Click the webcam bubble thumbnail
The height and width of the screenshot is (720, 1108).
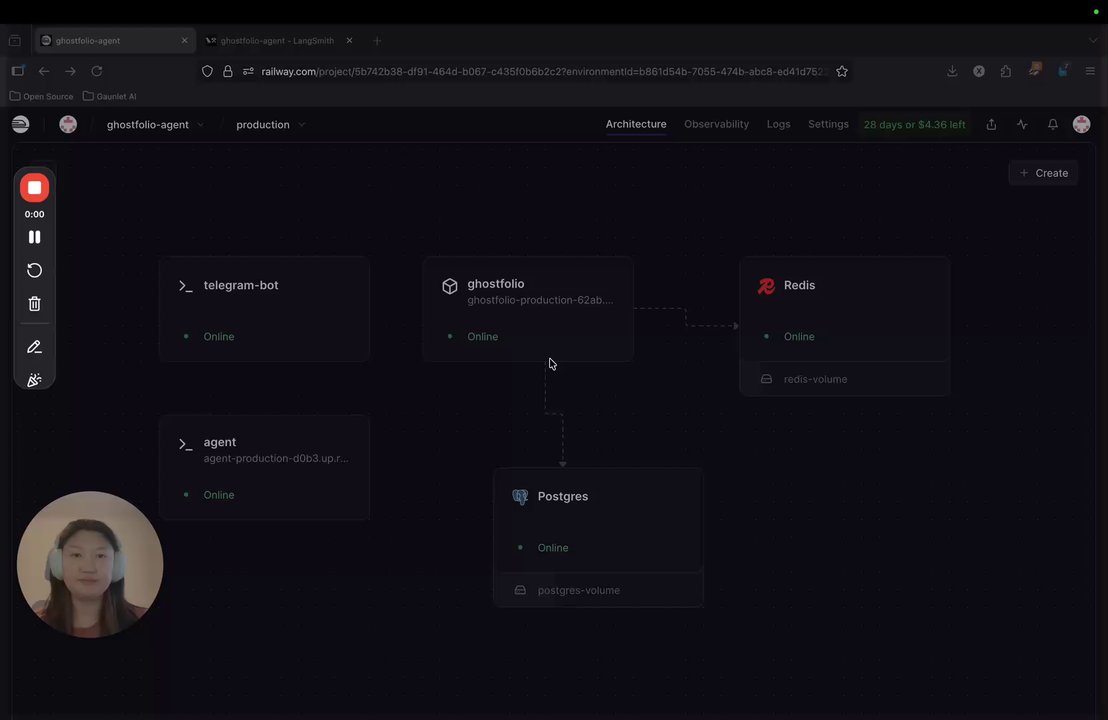tap(90, 565)
